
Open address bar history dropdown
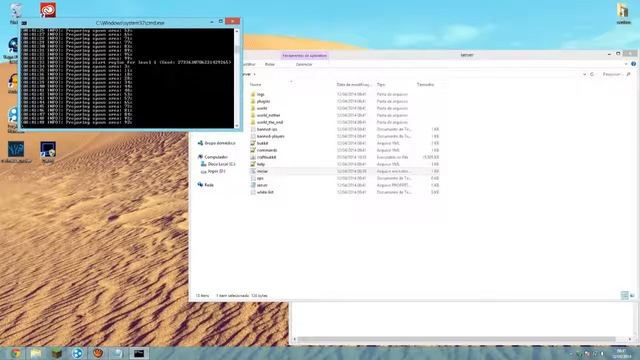584,74
